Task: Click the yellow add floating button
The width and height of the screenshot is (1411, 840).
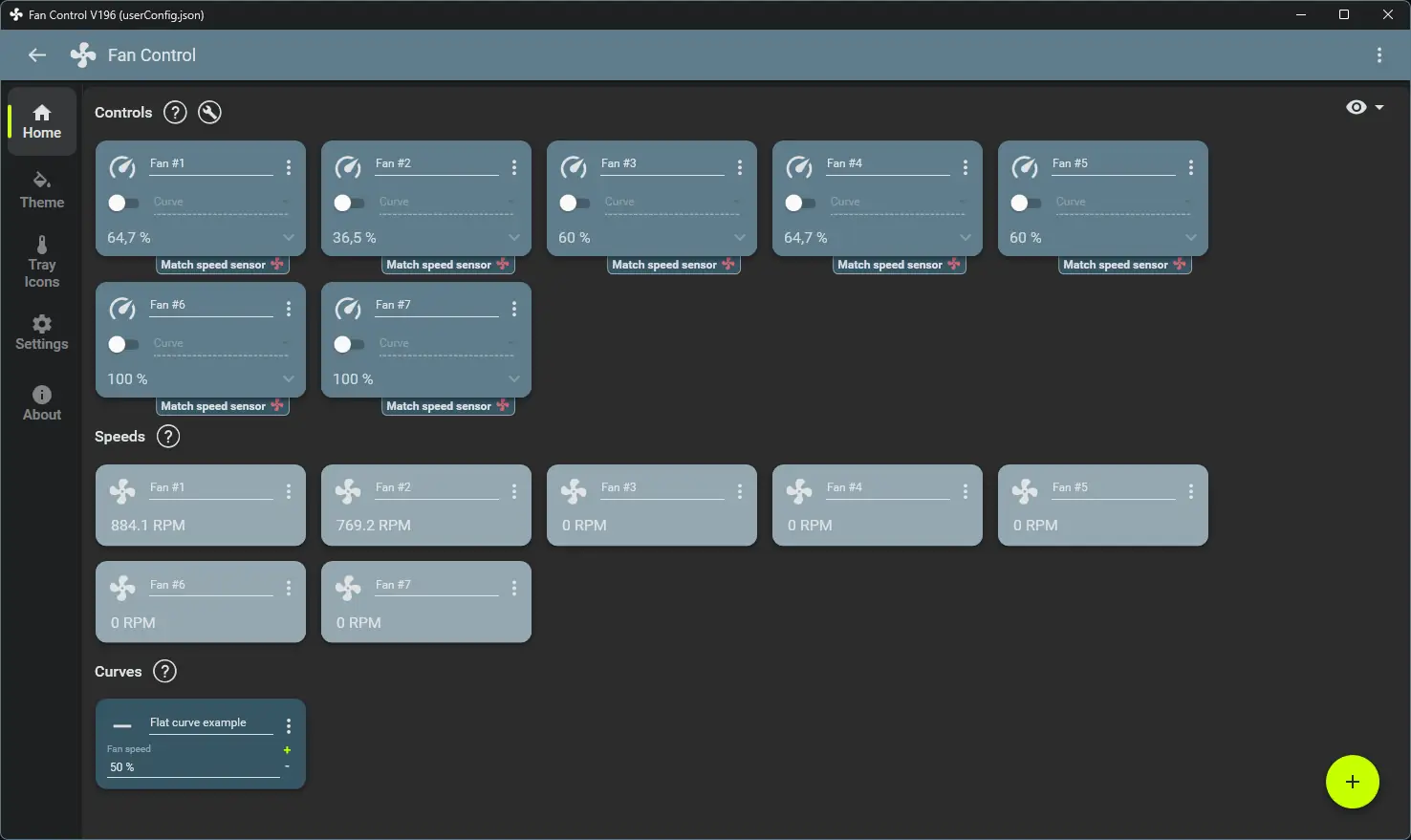Action: (x=1353, y=782)
